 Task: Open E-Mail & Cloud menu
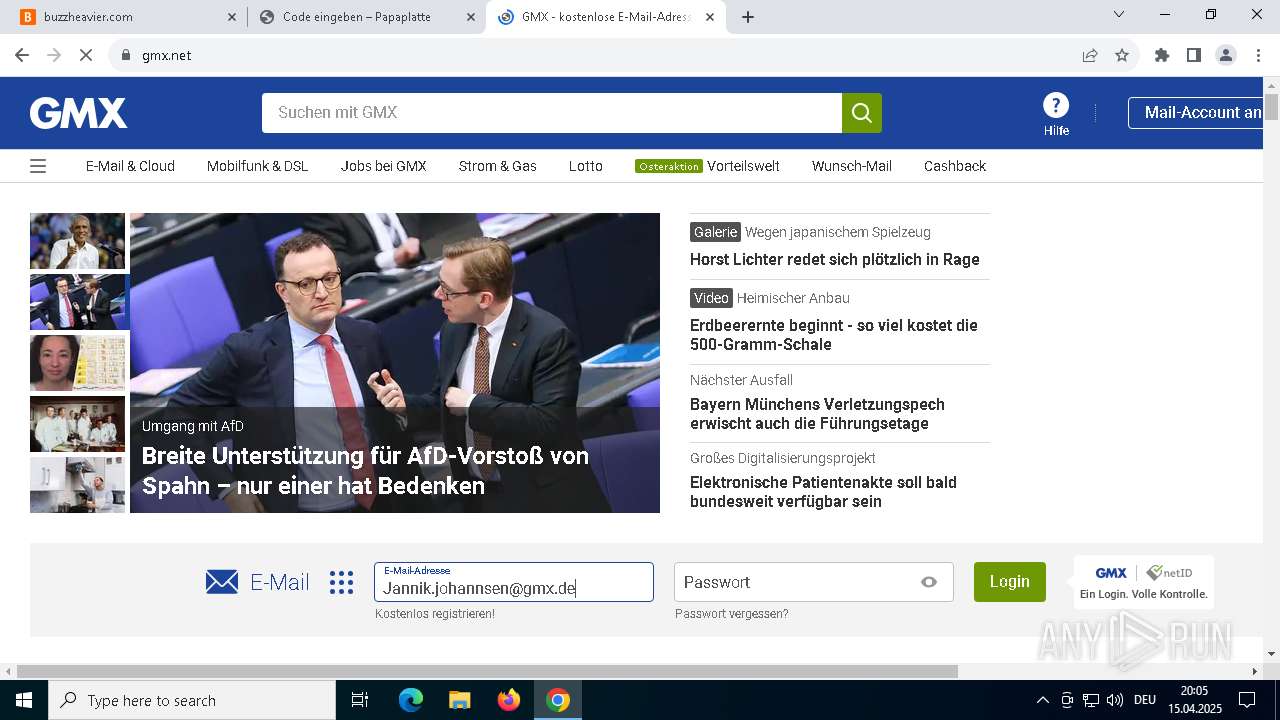(x=130, y=166)
